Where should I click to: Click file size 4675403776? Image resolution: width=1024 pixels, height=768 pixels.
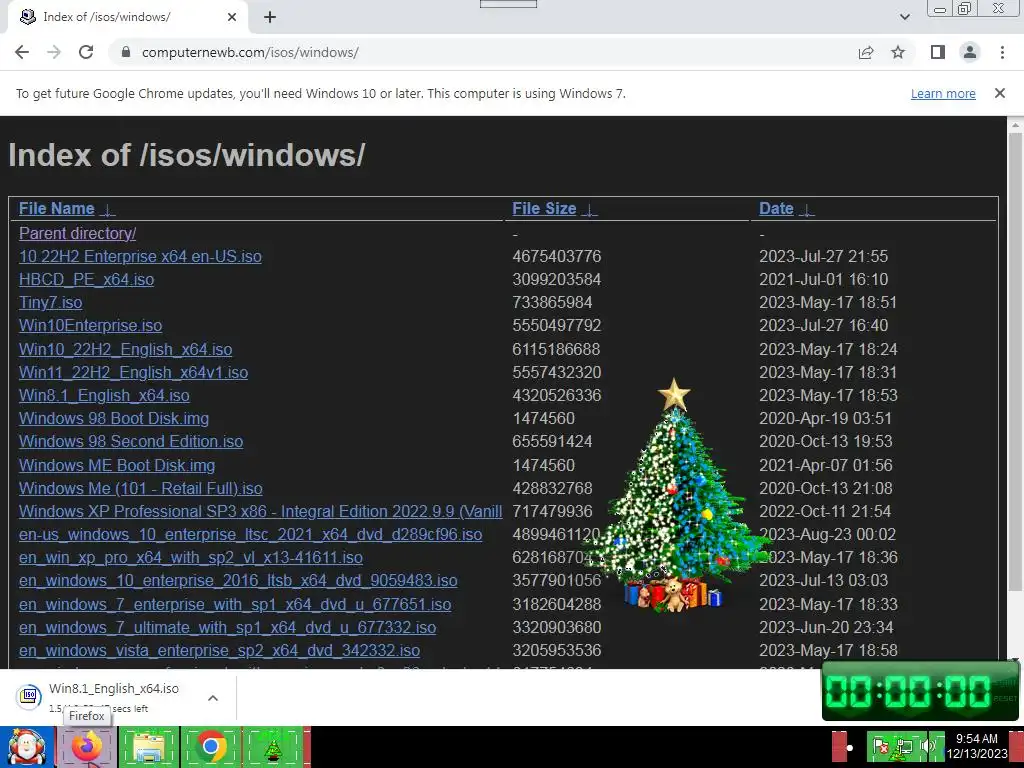(x=556, y=256)
